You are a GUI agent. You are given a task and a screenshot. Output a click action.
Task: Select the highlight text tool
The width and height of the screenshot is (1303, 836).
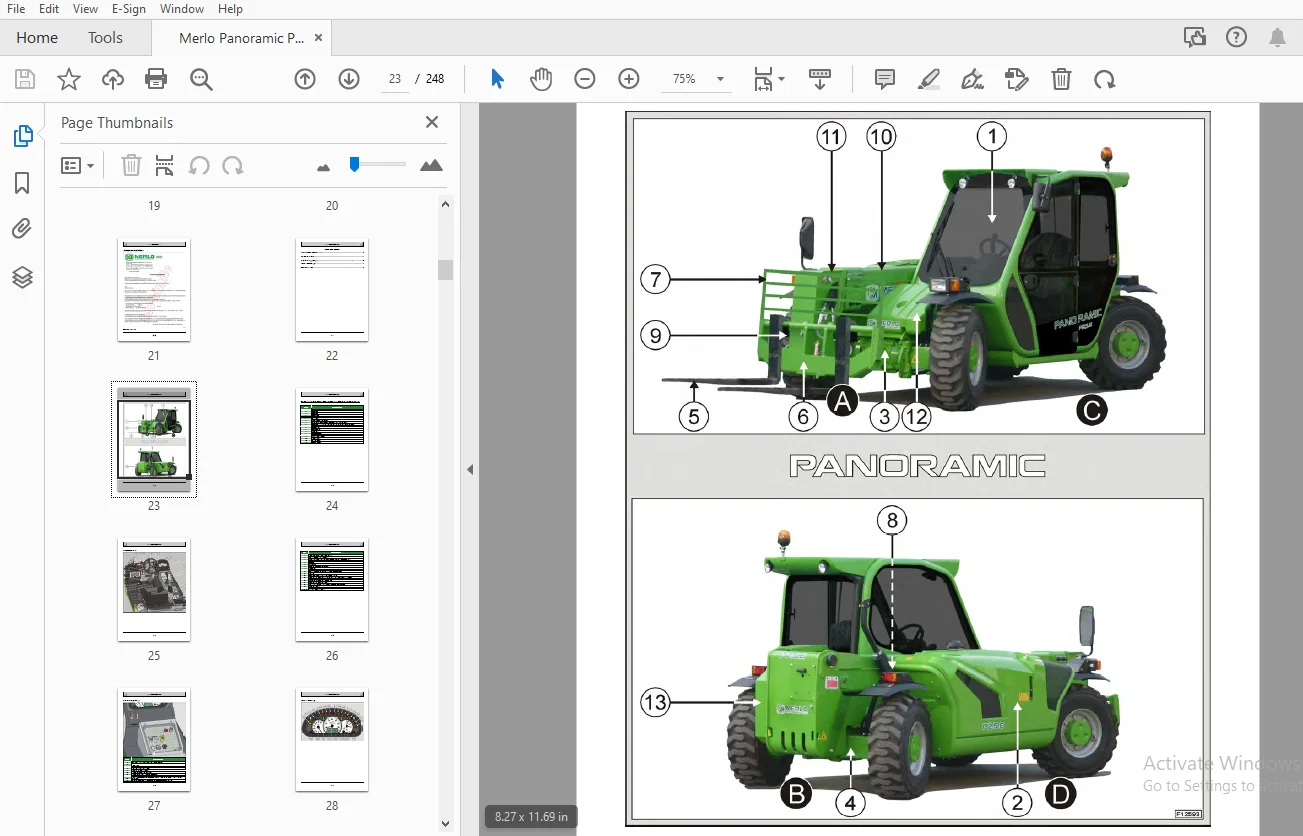(929, 79)
